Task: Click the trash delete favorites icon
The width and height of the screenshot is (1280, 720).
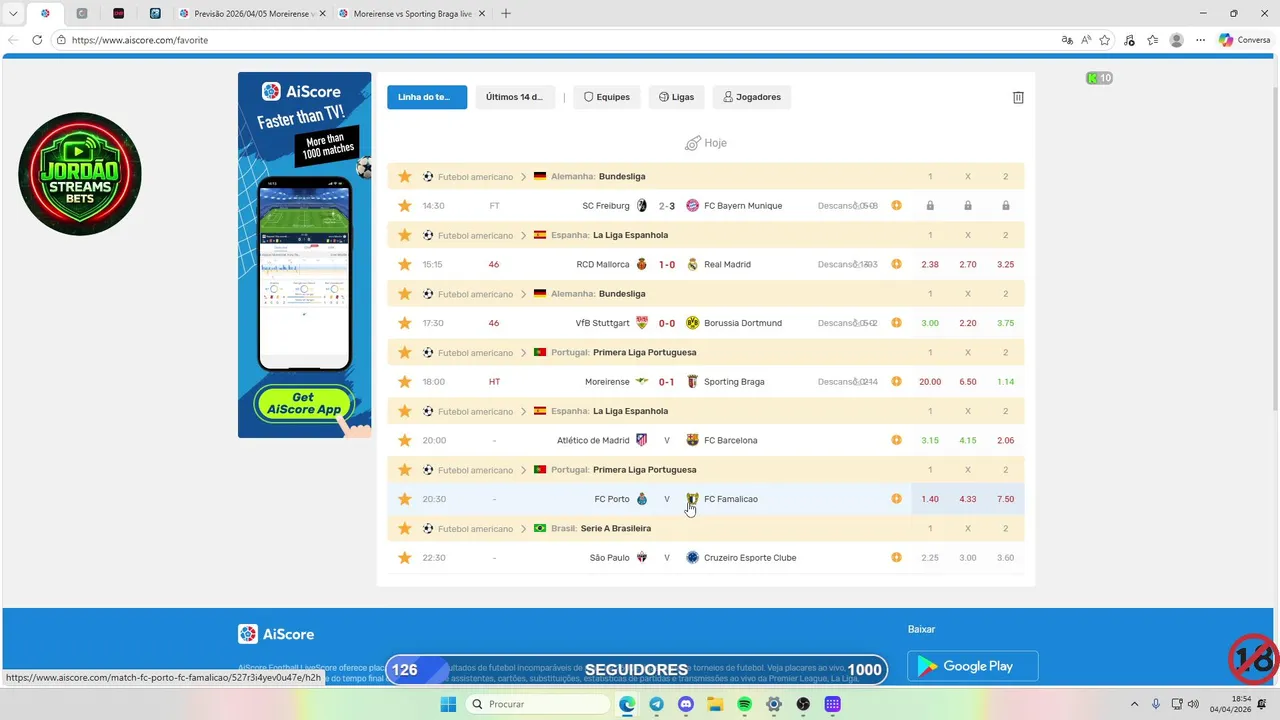Action: point(1018,97)
